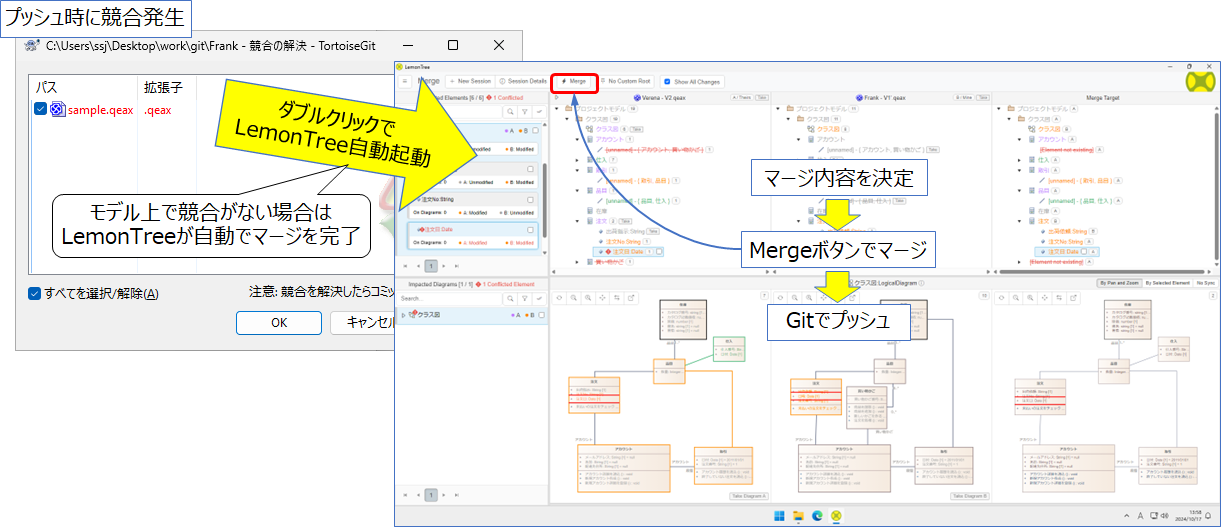Click fit-to-view icon in Merge Target diagram toolbar
The image size is (1221, 527).
[x=1046, y=297]
